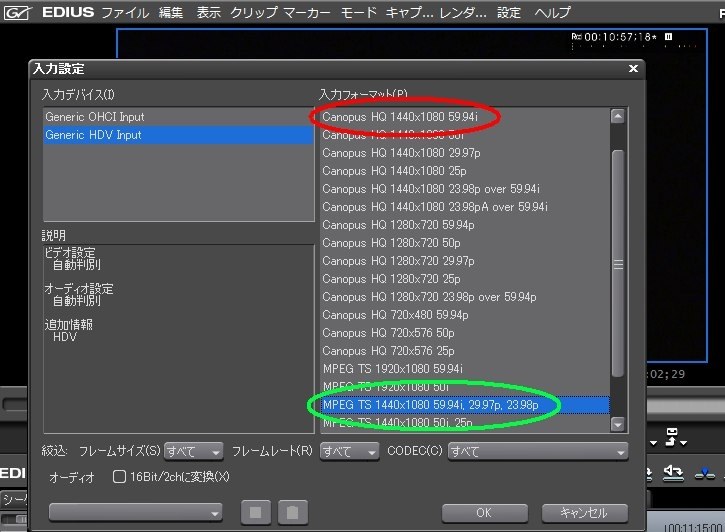Click the format list scrollbar thumb

618,263
